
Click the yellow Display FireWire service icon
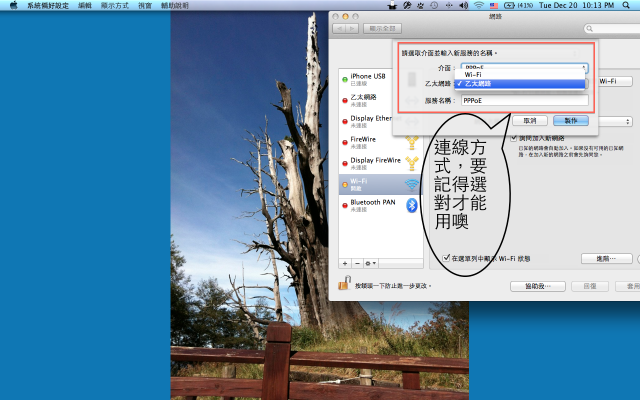412,163
